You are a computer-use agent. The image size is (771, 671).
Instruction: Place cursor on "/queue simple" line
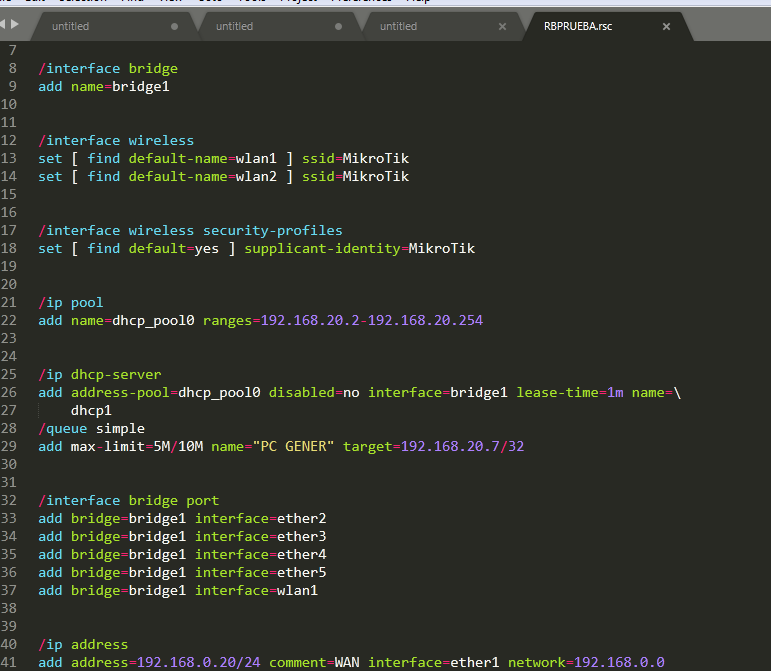(90, 428)
